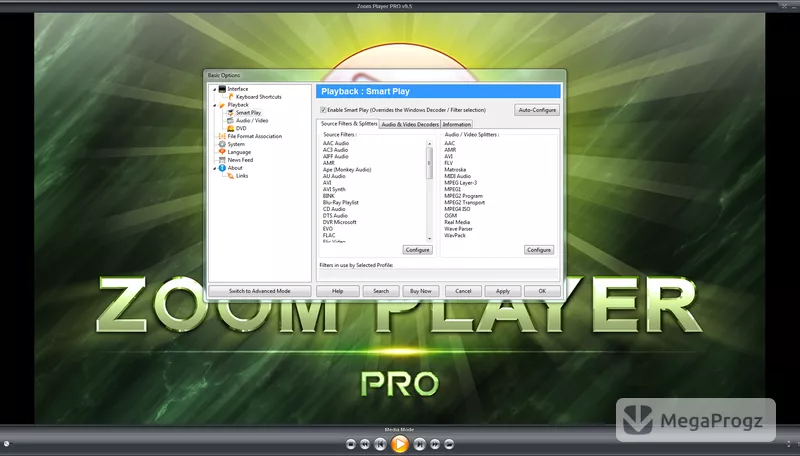Select AAC Audio in Source Filters
Viewport: 800px width, 456px height.
(336, 143)
